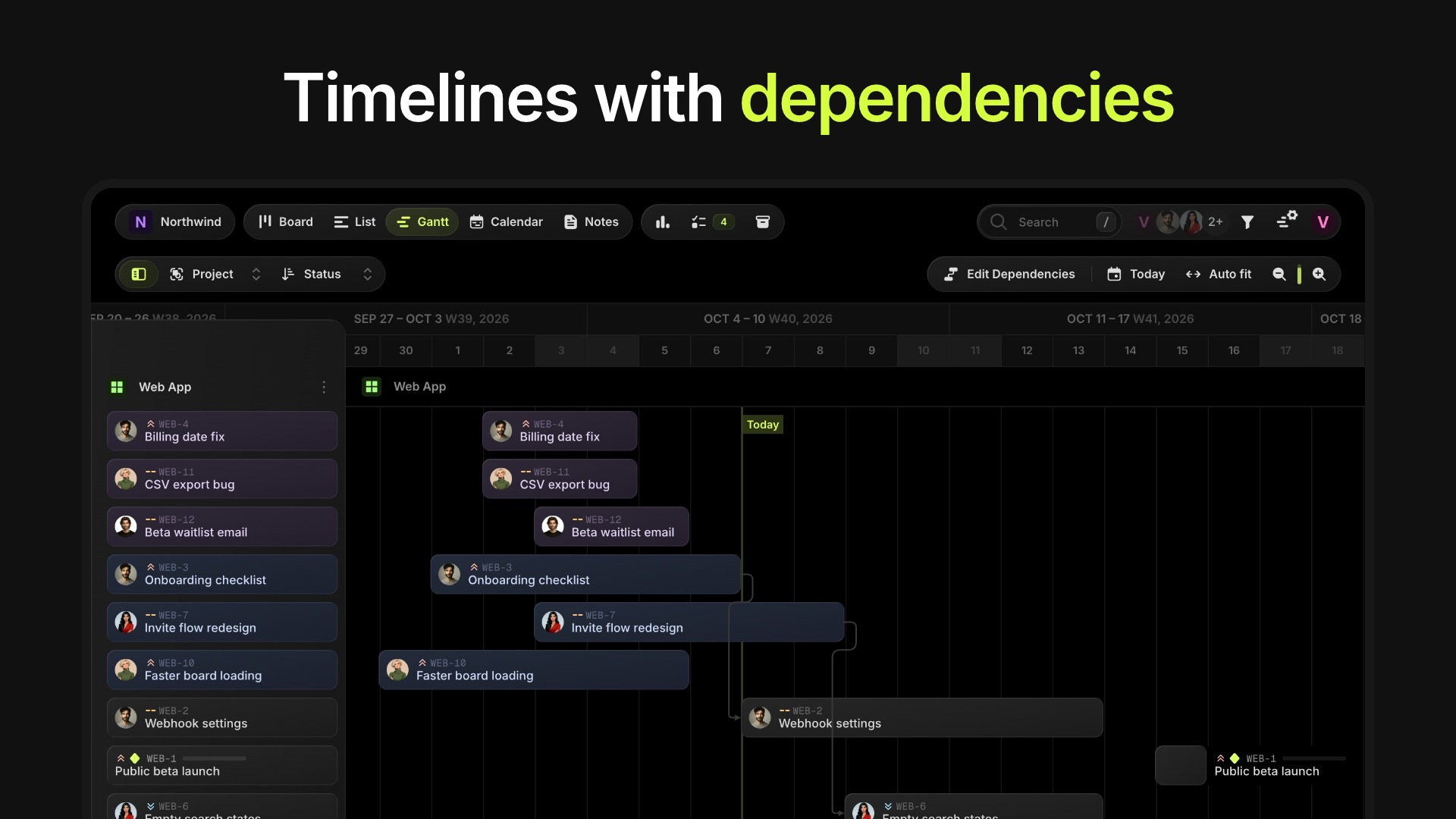The height and width of the screenshot is (819, 1456).
Task: Open the V user profile avatar
Action: tap(1323, 222)
